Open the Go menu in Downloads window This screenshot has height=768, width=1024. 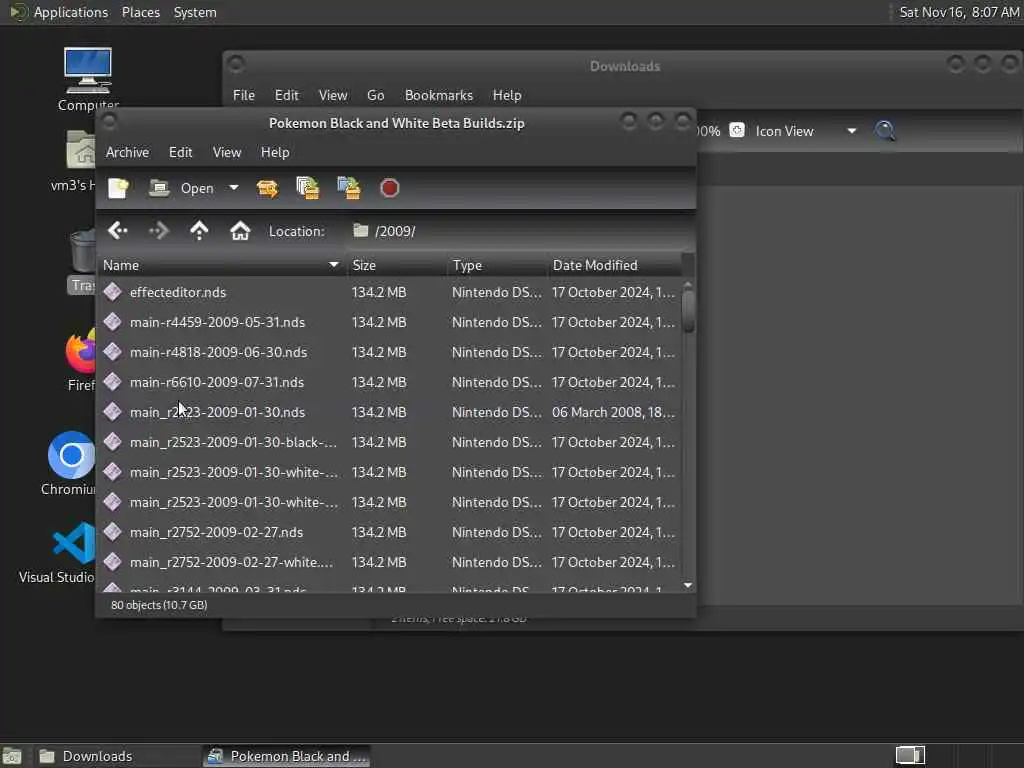(x=376, y=95)
